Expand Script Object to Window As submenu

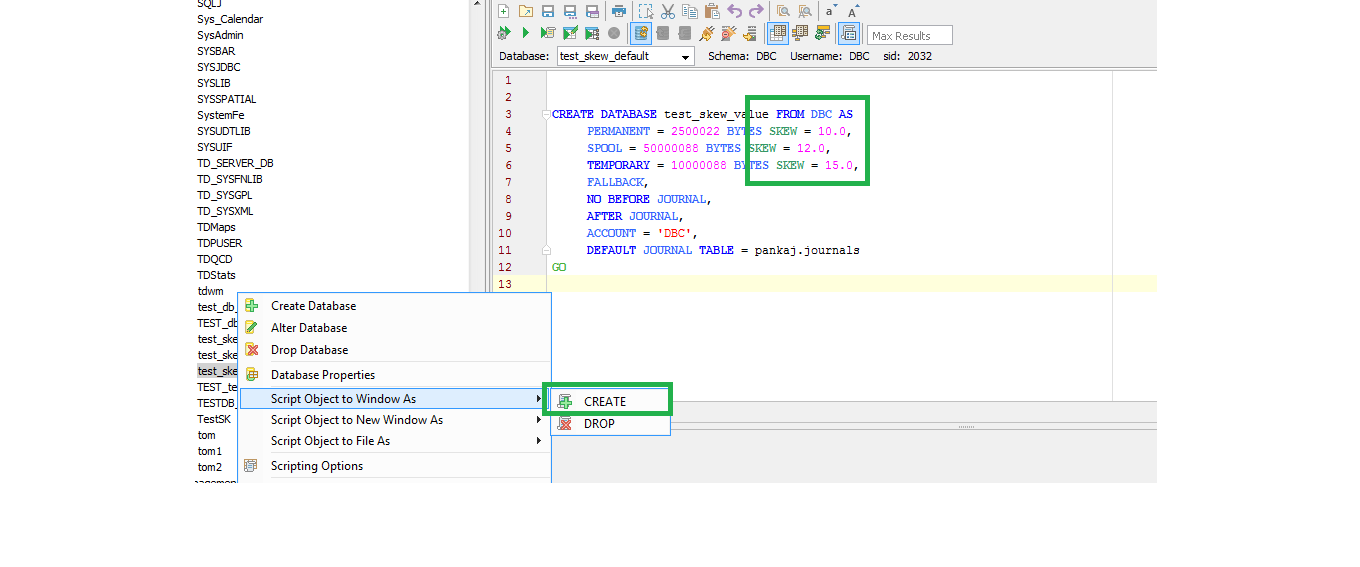tap(395, 398)
